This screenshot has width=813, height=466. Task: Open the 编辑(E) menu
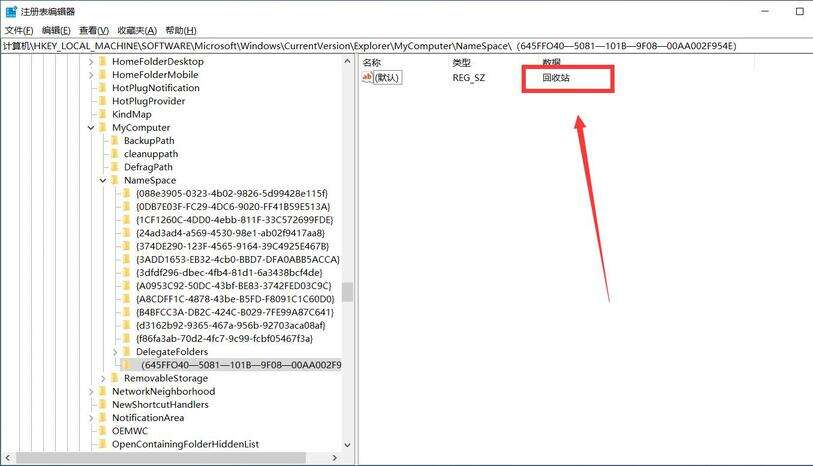pos(56,31)
